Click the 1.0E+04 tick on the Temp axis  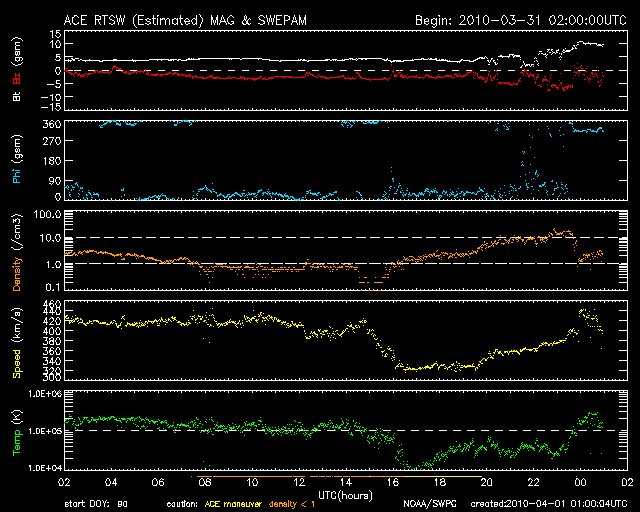pos(45,468)
